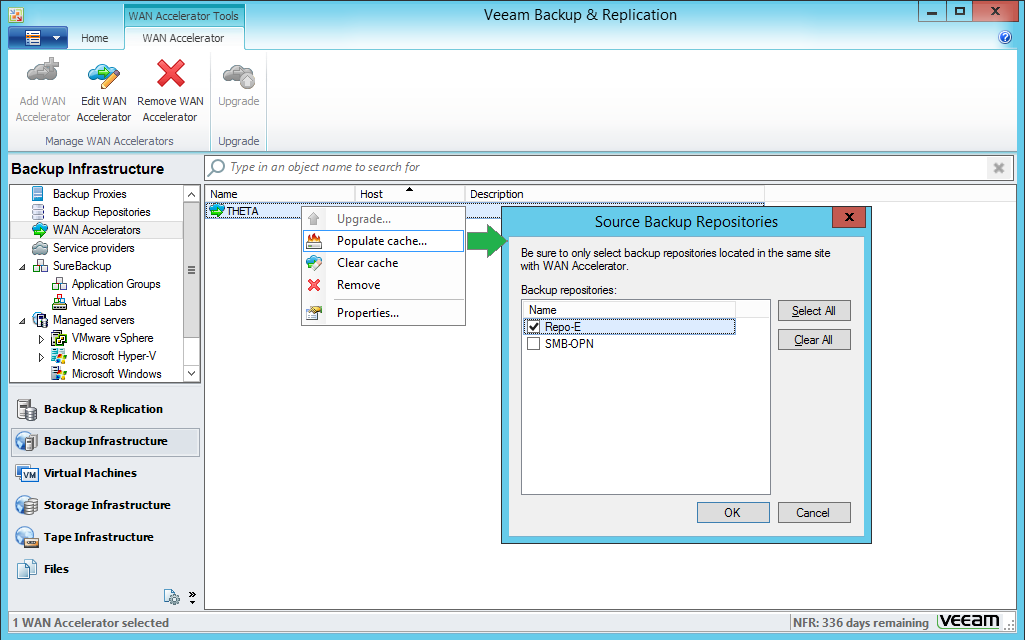Choose Populate cache from the context menu
Viewport: 1025px width, 640px height.
[x=384, y=241]
